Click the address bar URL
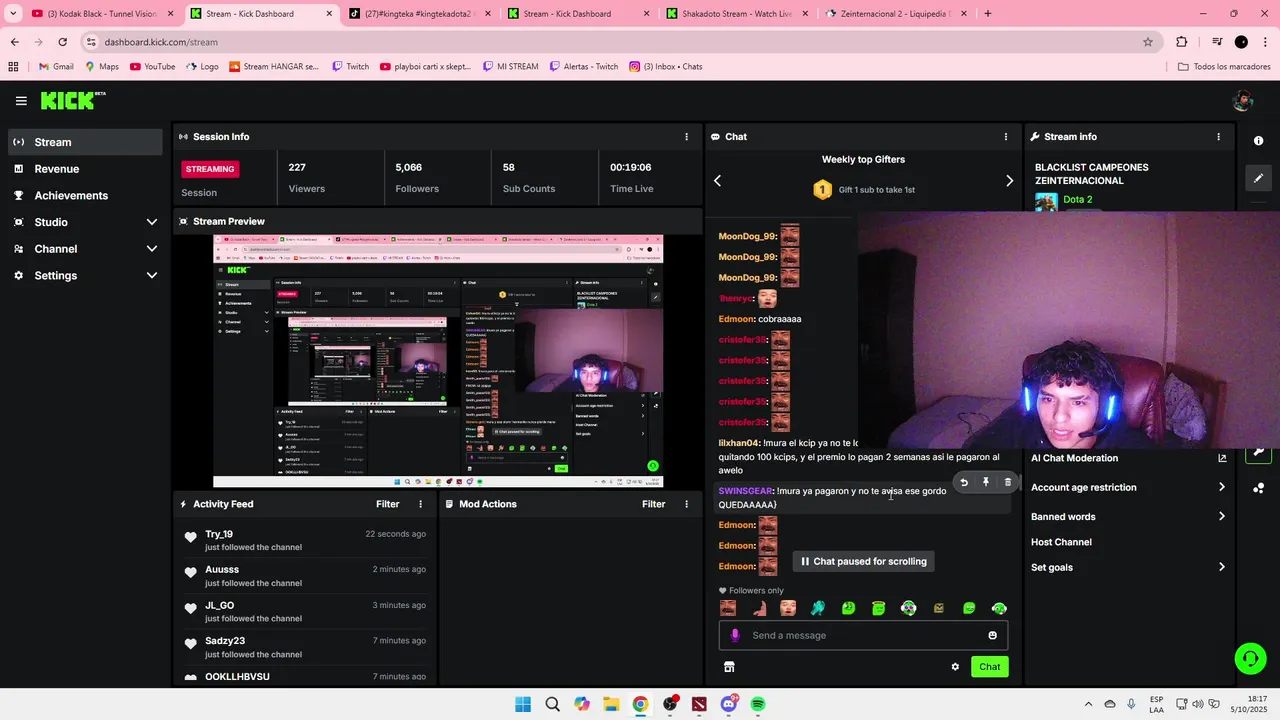The width and height of the screenshot is (1280, 720). pos(161,42)
